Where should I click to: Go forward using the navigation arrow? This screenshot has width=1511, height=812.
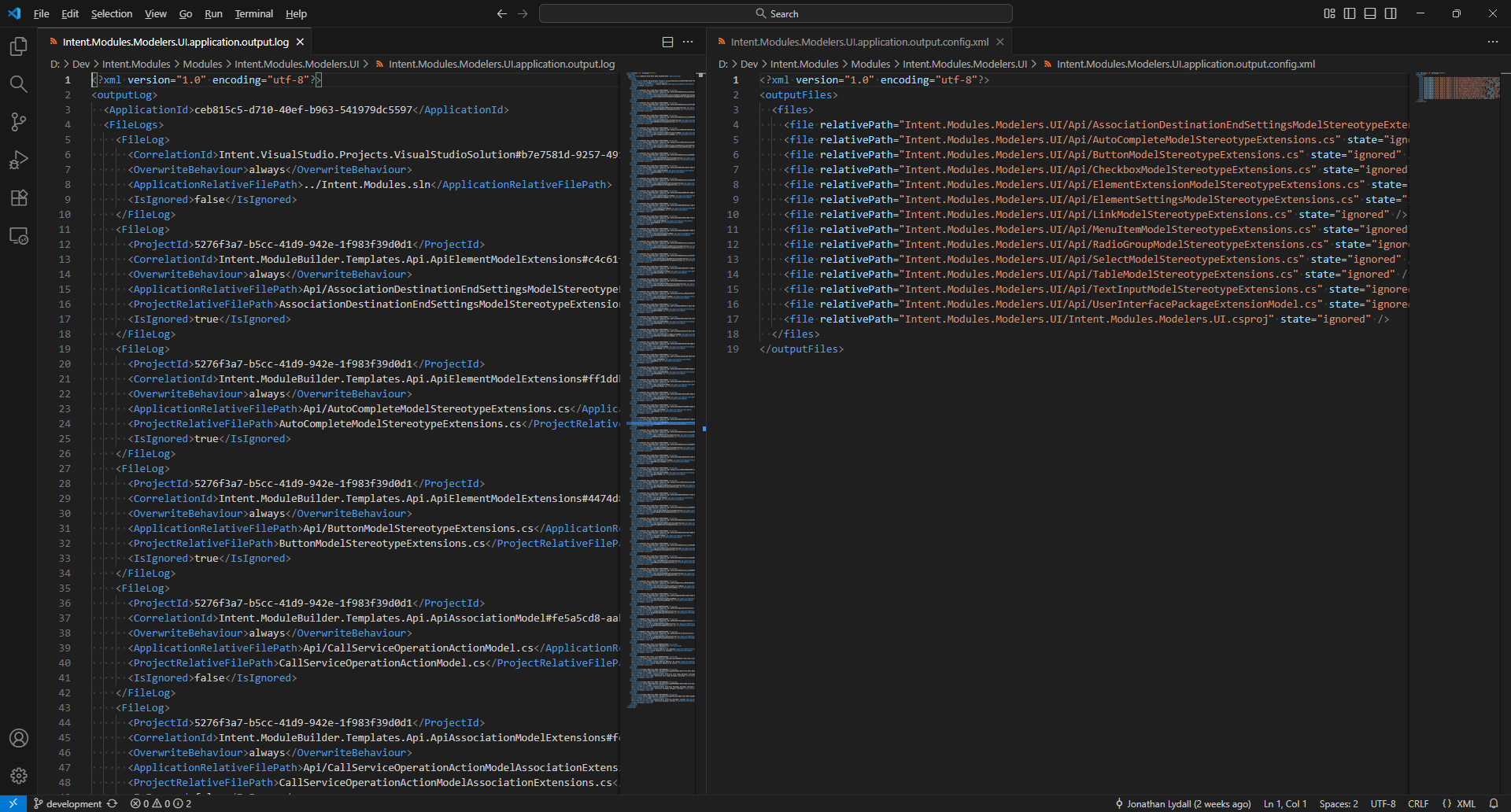[x=523, y=13]
